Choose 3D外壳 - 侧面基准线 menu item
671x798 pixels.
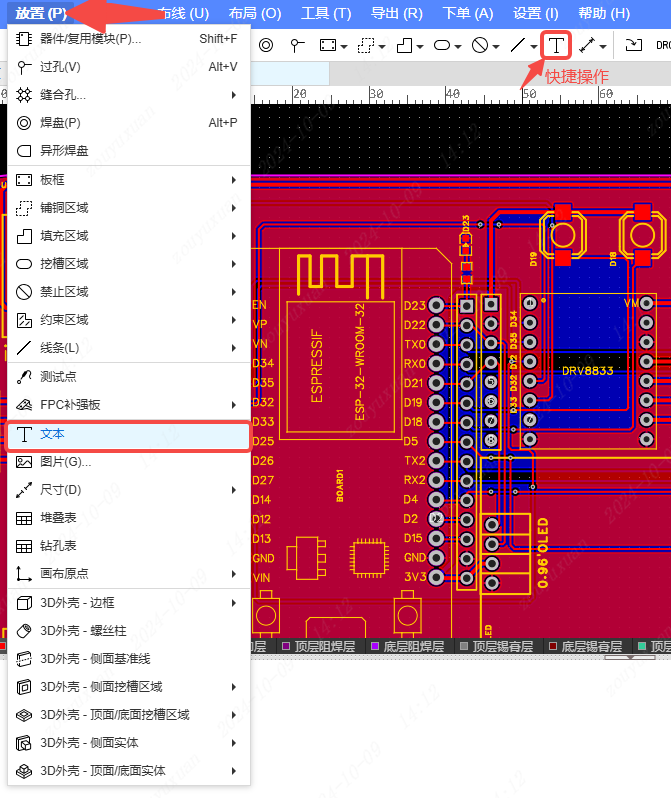coord(129,659)
